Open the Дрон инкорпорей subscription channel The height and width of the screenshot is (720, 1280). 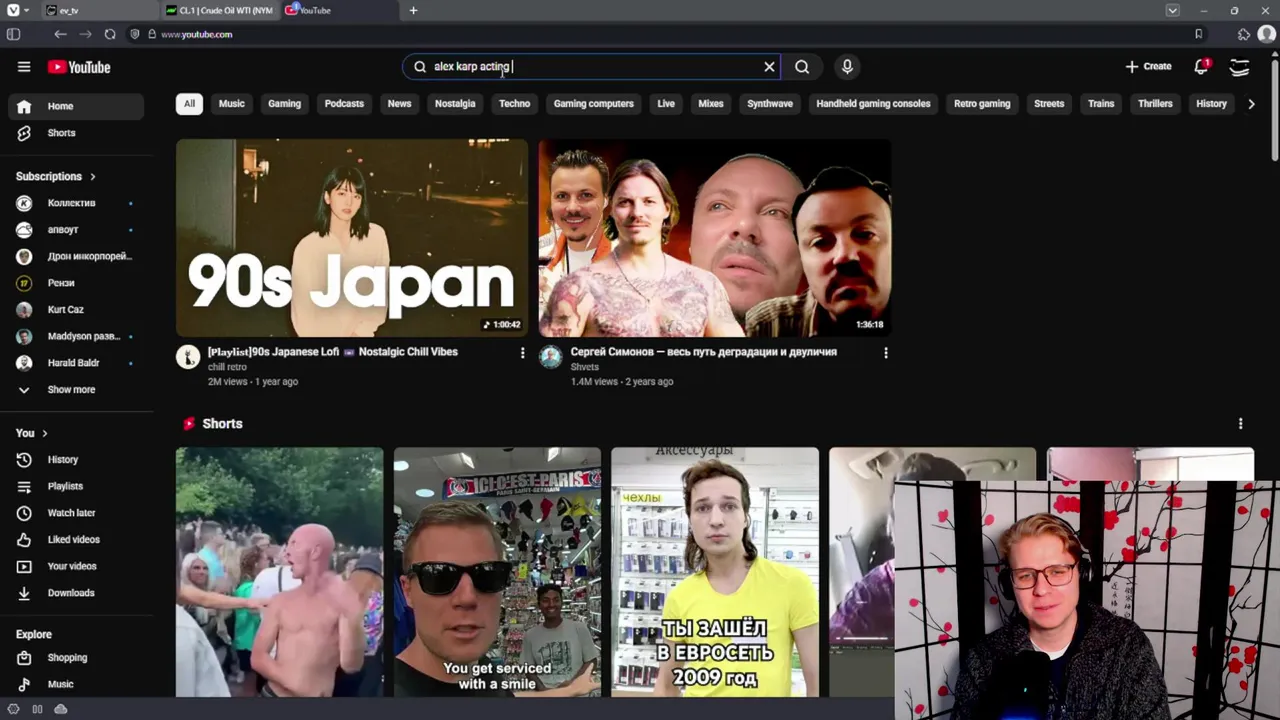click(76, 257)
